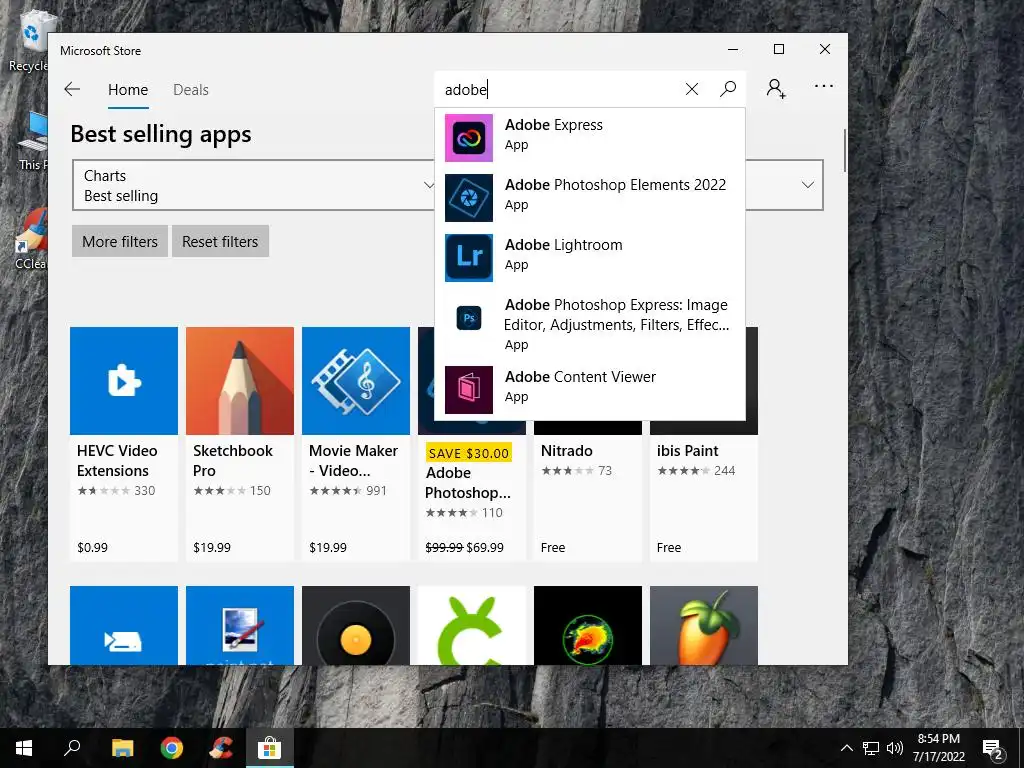Click the Sketchbook Pro title text

[232, 460]
